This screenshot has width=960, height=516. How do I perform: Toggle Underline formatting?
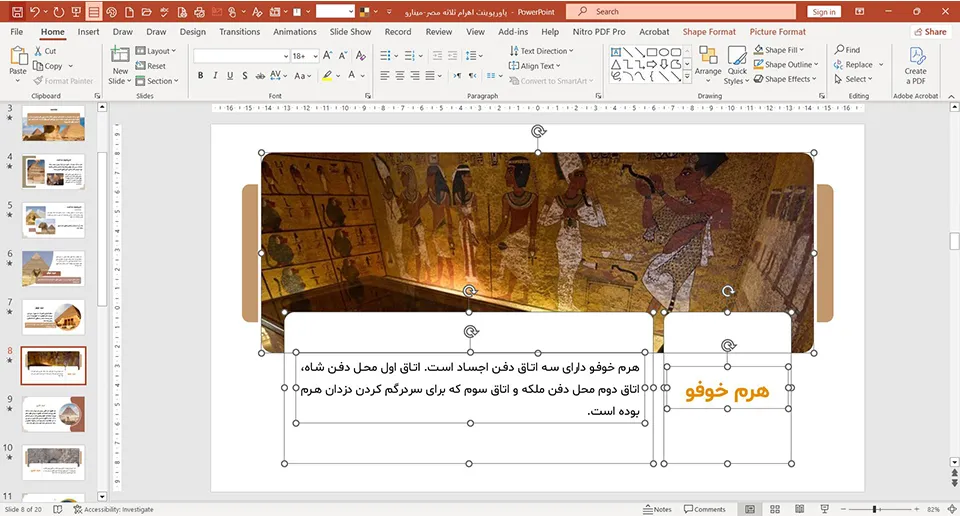[x=230, y=75]
